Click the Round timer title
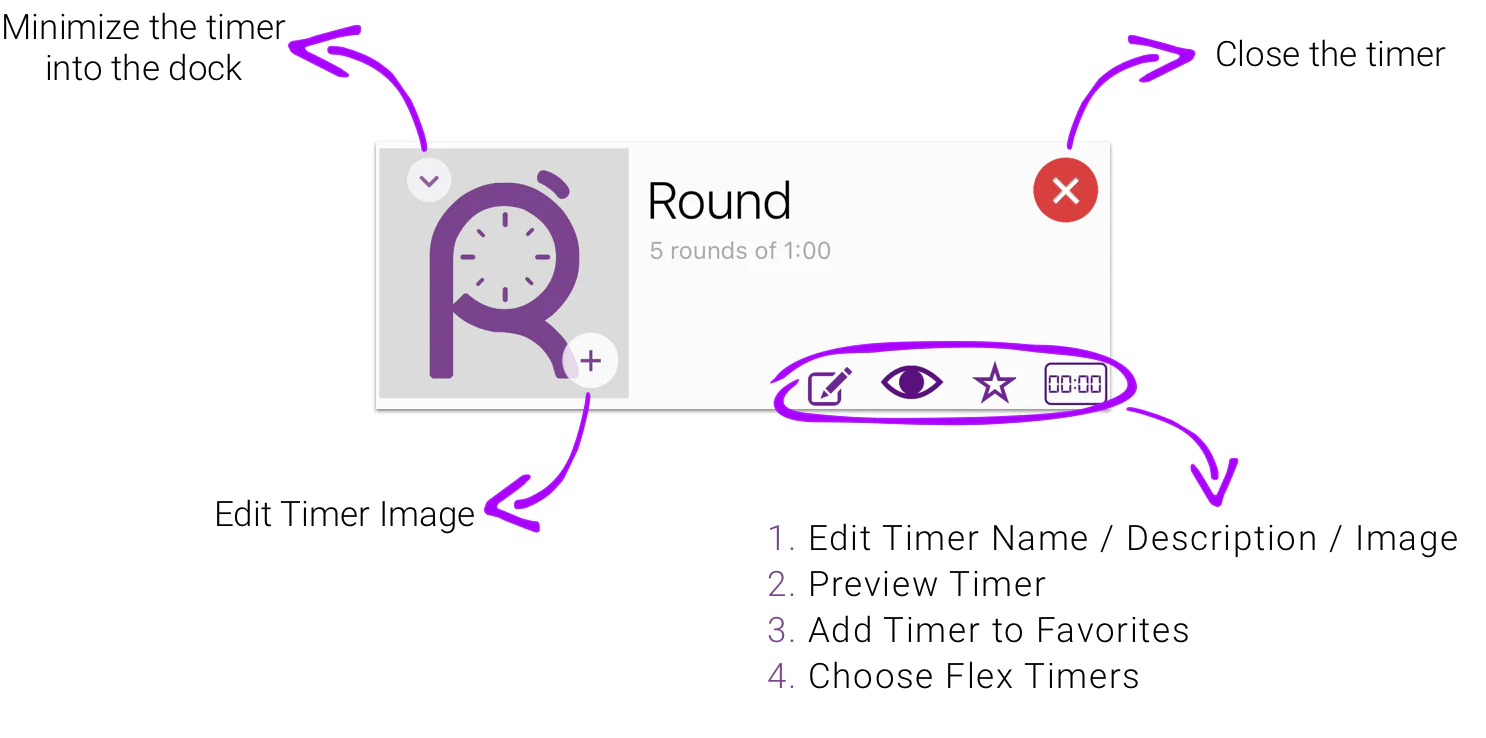1486x738 pixels. 719,202
